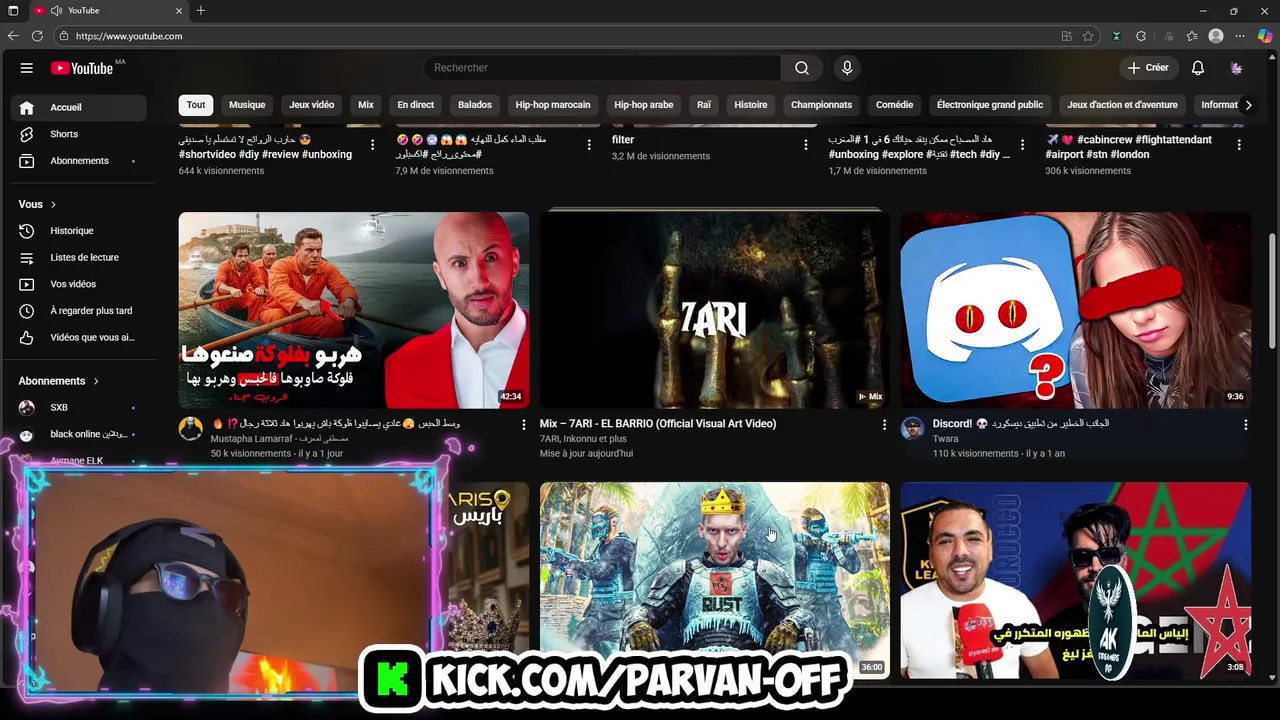Open browser Settings and more menu
Screen dimensions: 1280x720
1241,36
